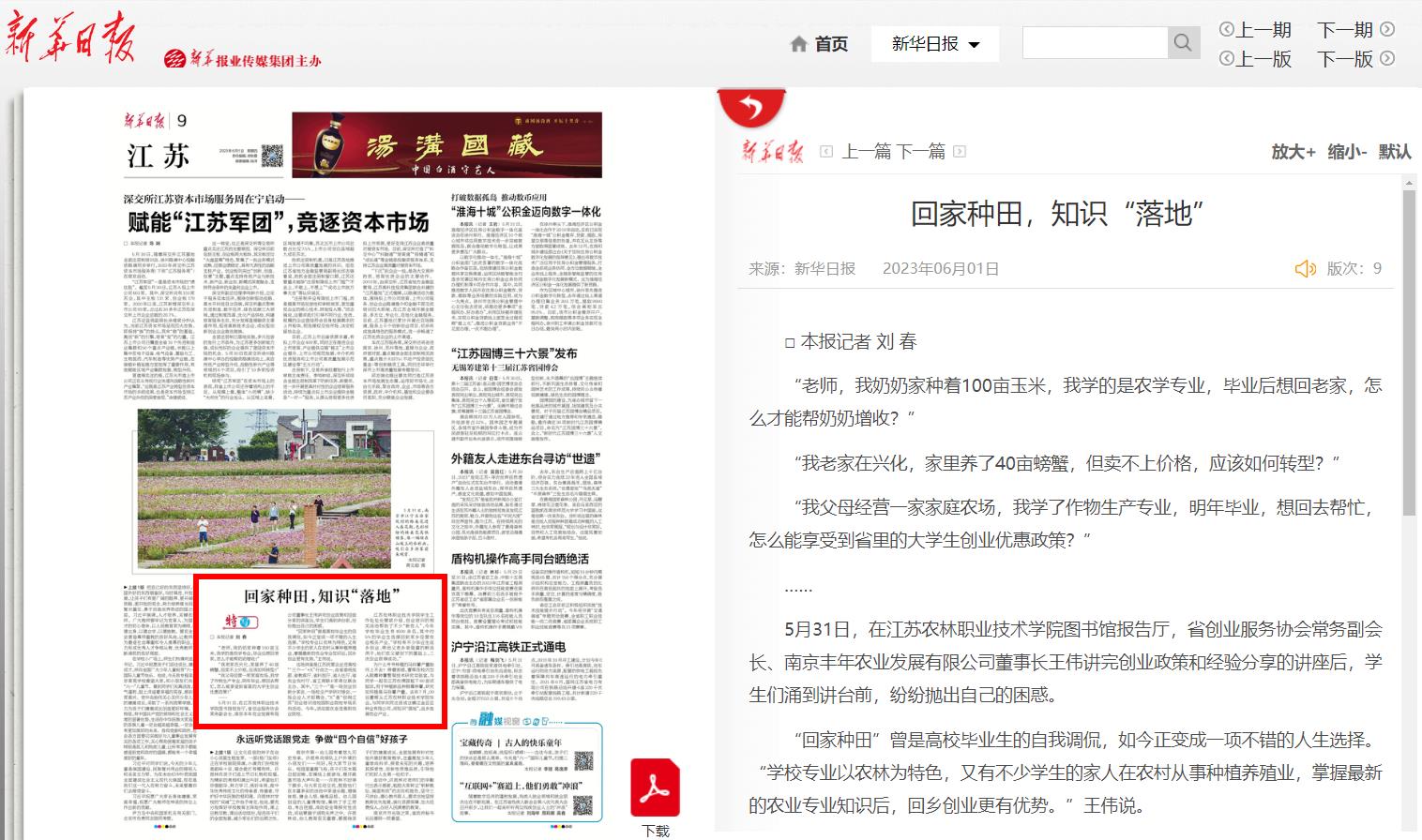
Task: Click the search input field
Action: 1095,43
